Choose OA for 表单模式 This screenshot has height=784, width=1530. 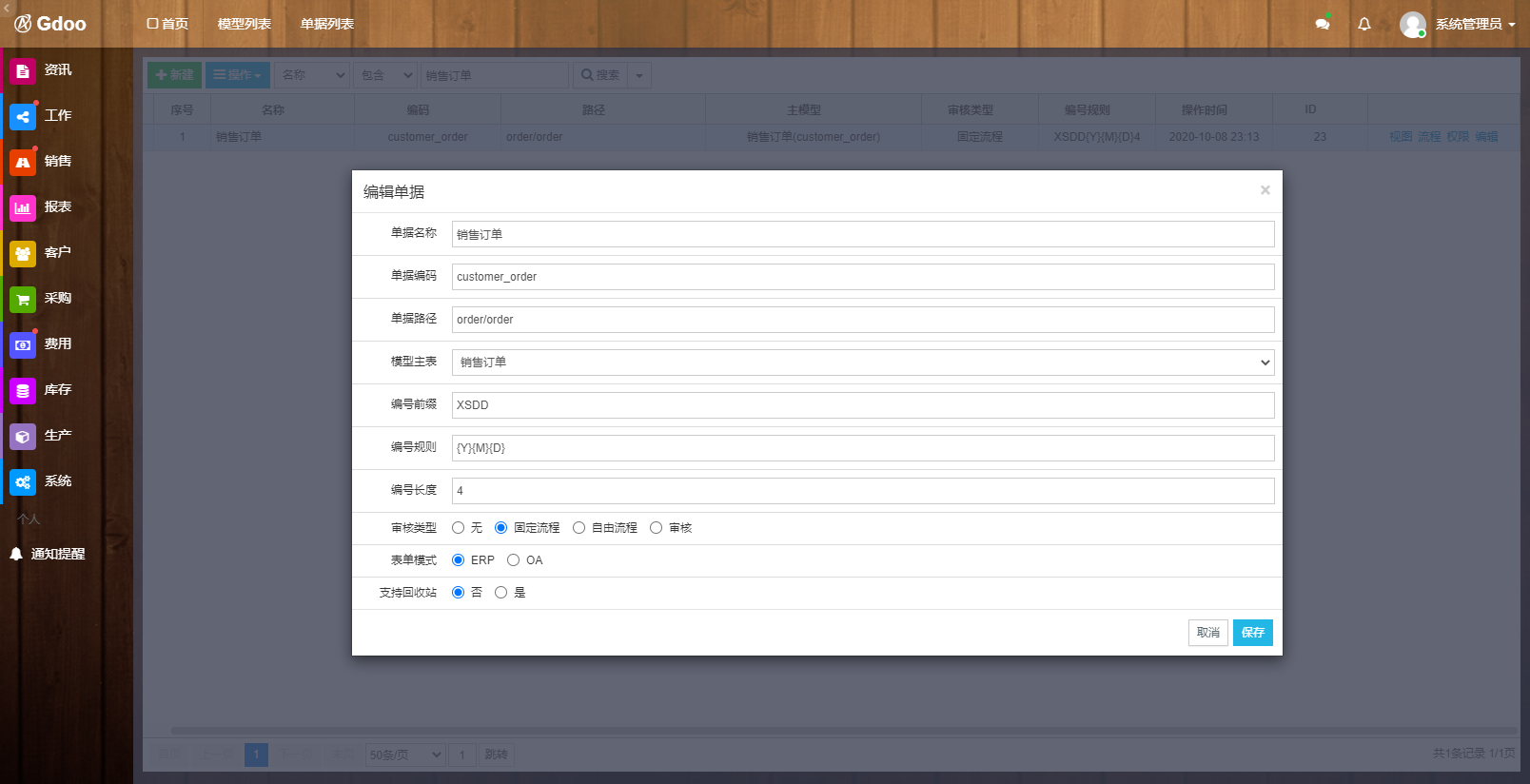513,560
